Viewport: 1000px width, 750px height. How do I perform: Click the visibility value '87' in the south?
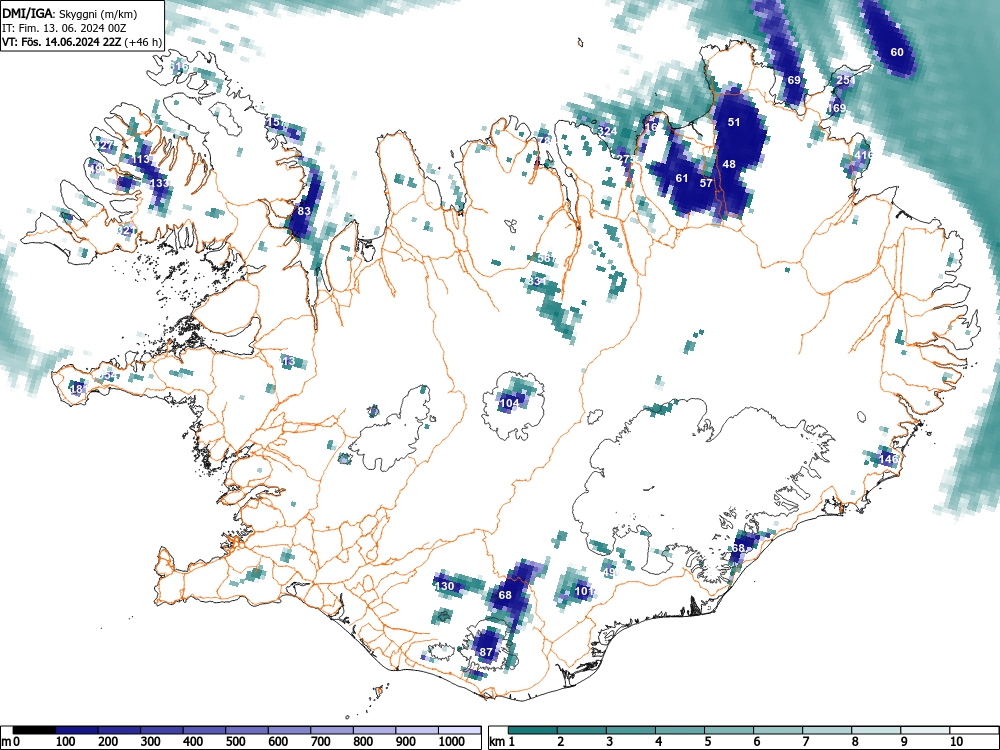[x=486, y=652]
